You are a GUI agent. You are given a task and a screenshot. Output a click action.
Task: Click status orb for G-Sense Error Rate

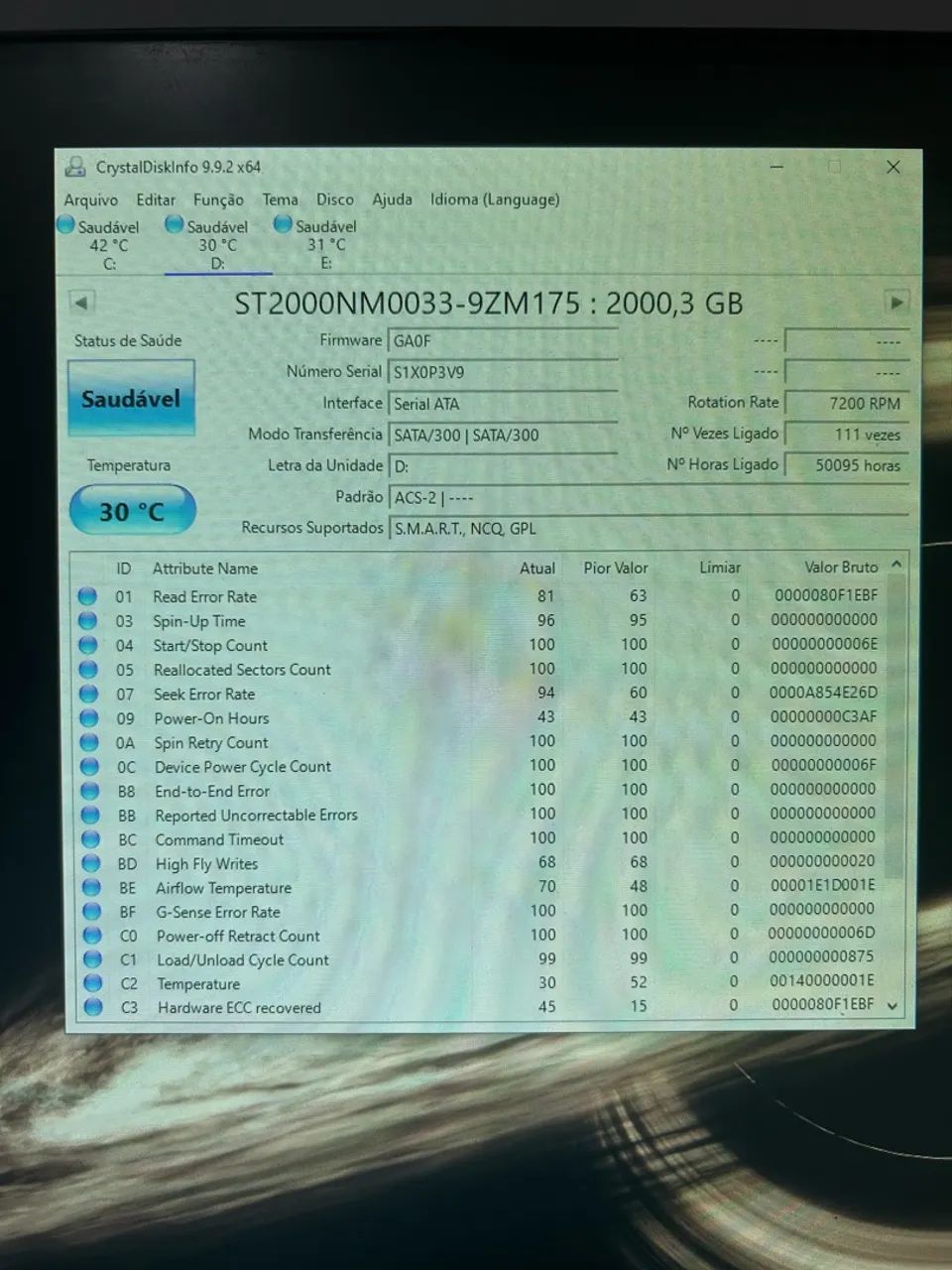coord(92,911)
